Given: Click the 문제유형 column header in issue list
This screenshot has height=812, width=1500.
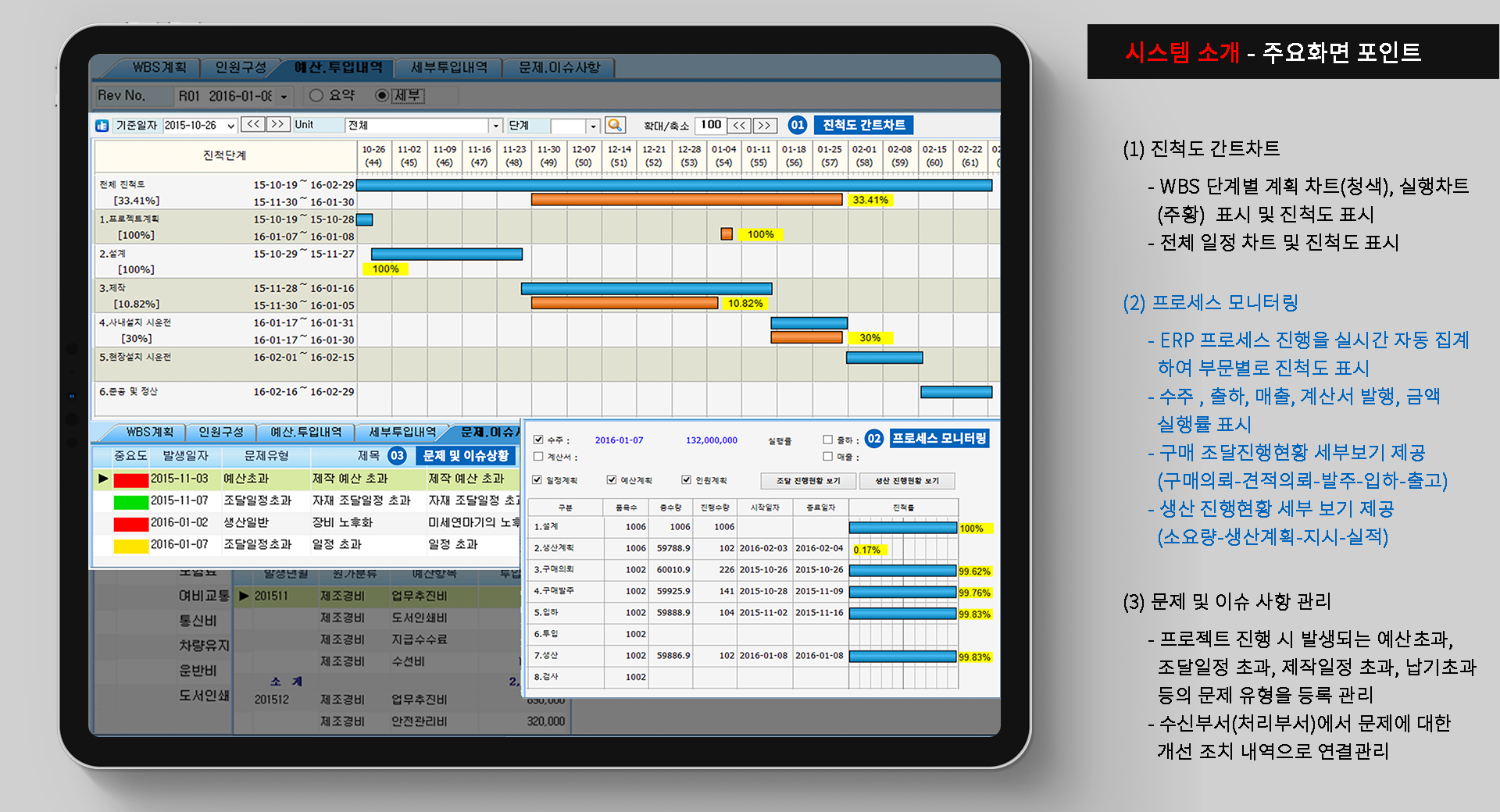Looking at the screenshot, I should (x=266, y=455).
